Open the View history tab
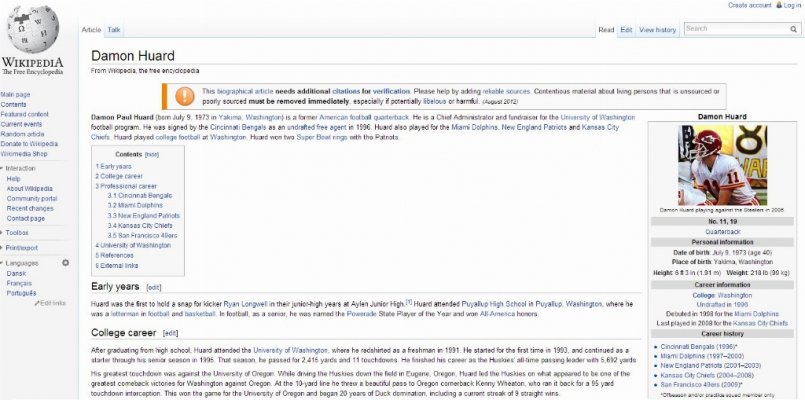 point(657,30)
